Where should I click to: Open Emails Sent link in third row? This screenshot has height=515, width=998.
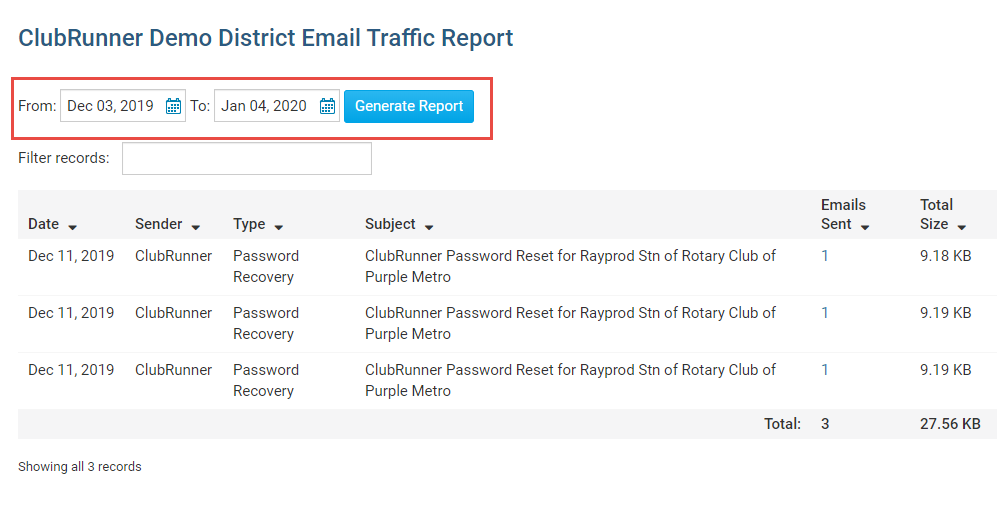tap(825, 370)
